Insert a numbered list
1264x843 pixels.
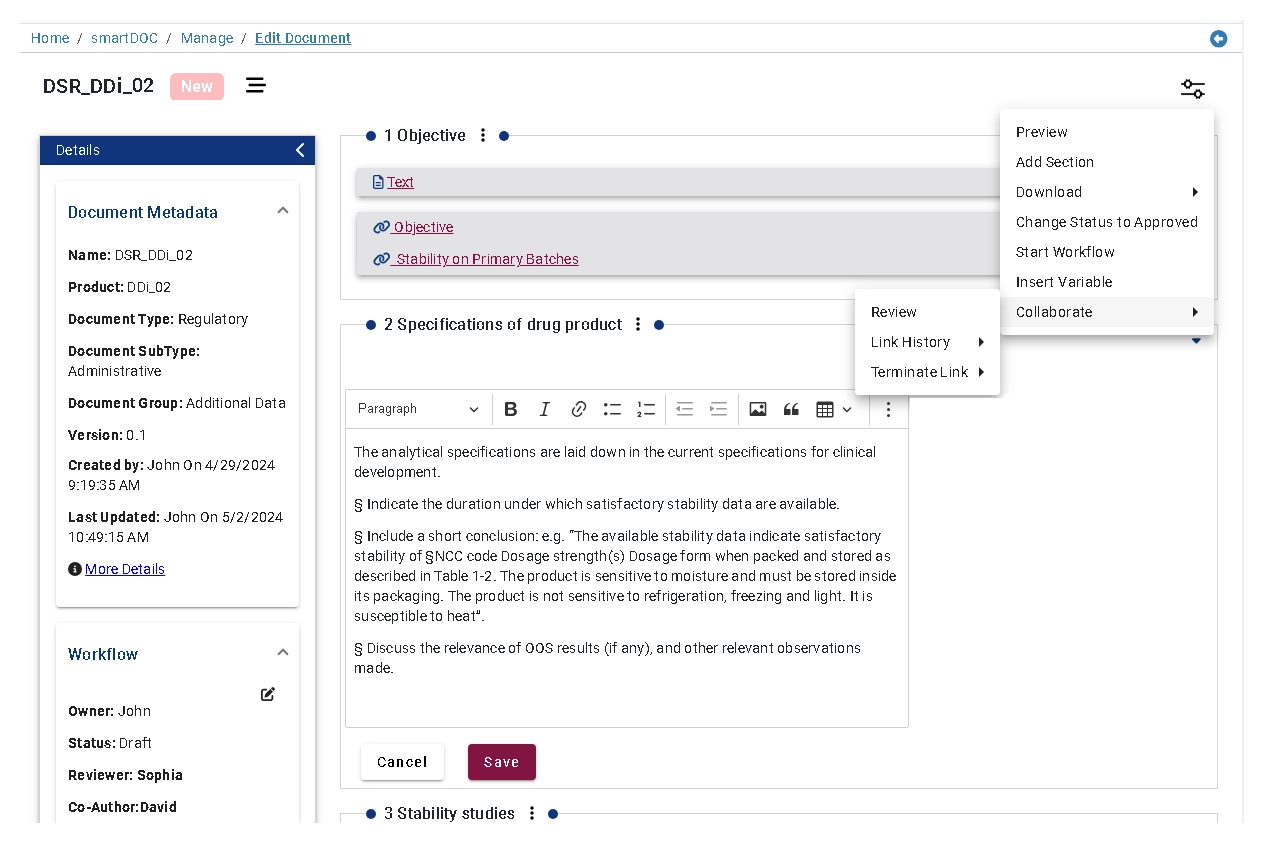point(646,409)
